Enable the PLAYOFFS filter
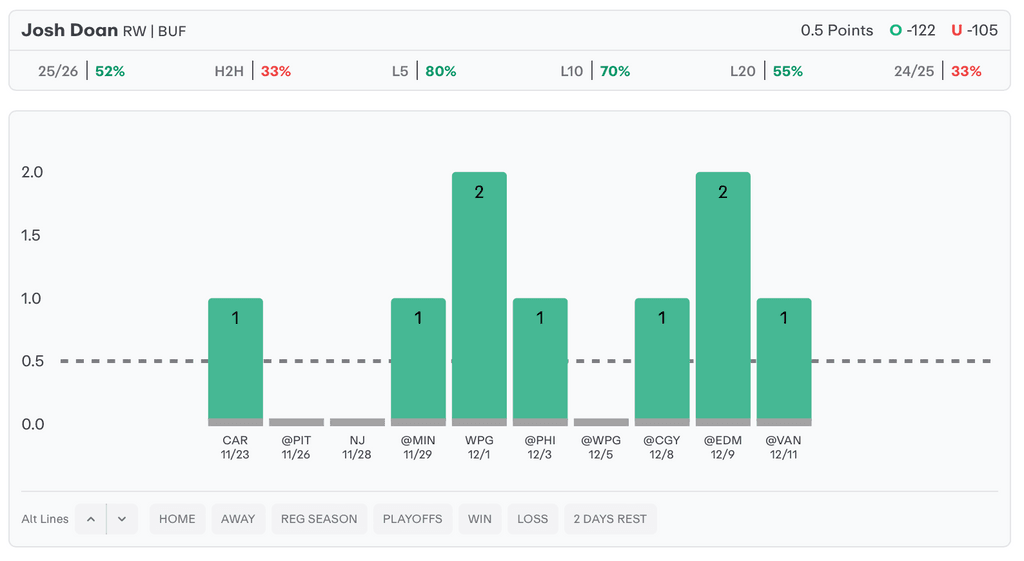Viewport: 1024px width, 561px height. pos(412,519)
